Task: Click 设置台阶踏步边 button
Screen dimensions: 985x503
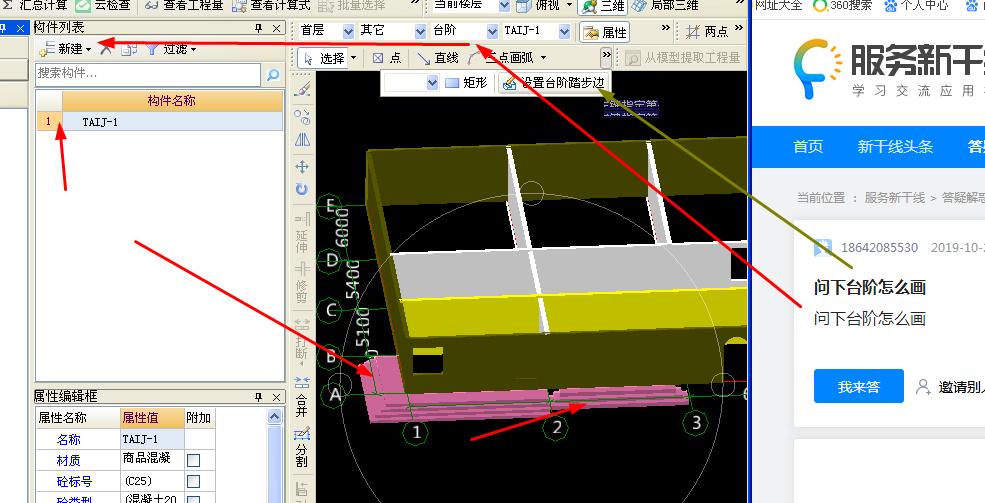Action: (x=553, y=83)
